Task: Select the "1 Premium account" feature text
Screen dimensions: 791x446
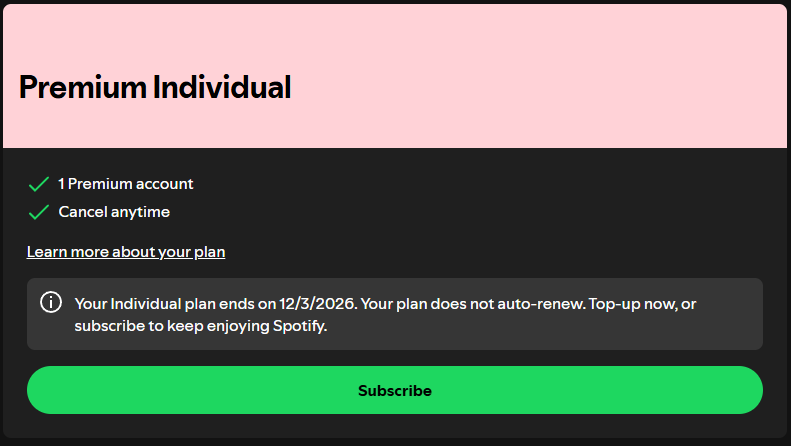Action: tap(126, 184)
